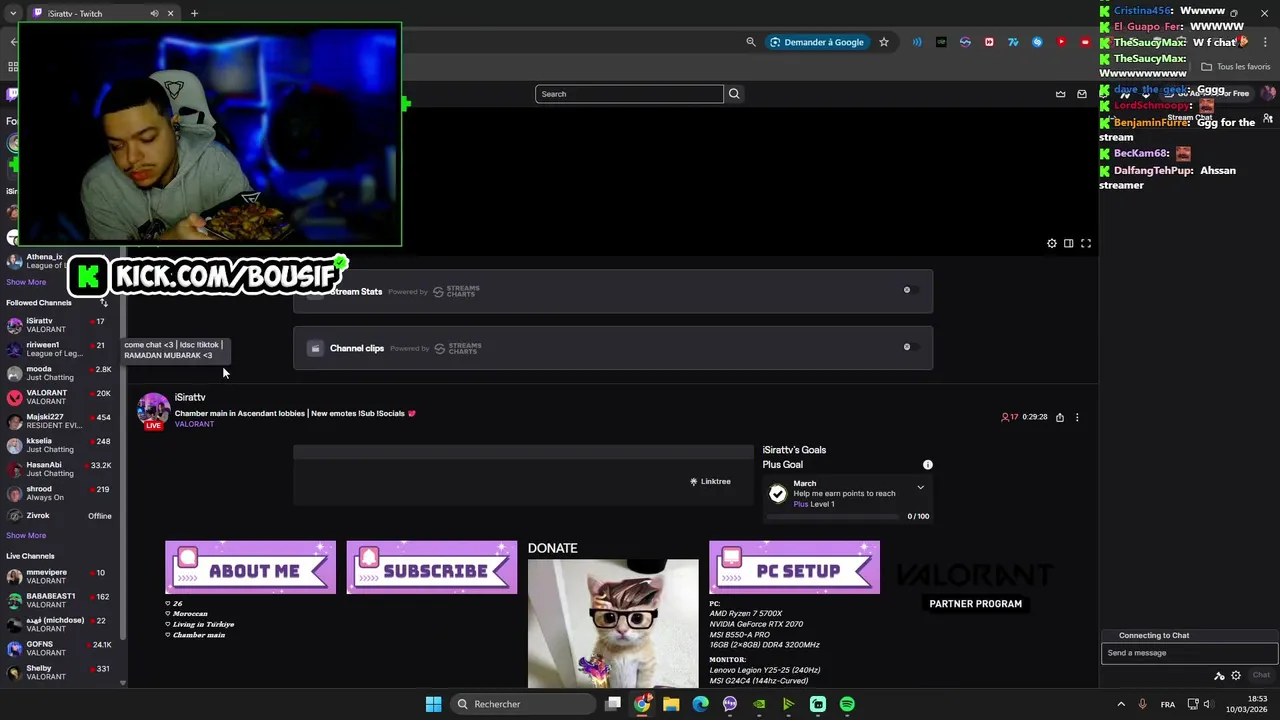Click donate cat thumbnail

coord(613,624)
